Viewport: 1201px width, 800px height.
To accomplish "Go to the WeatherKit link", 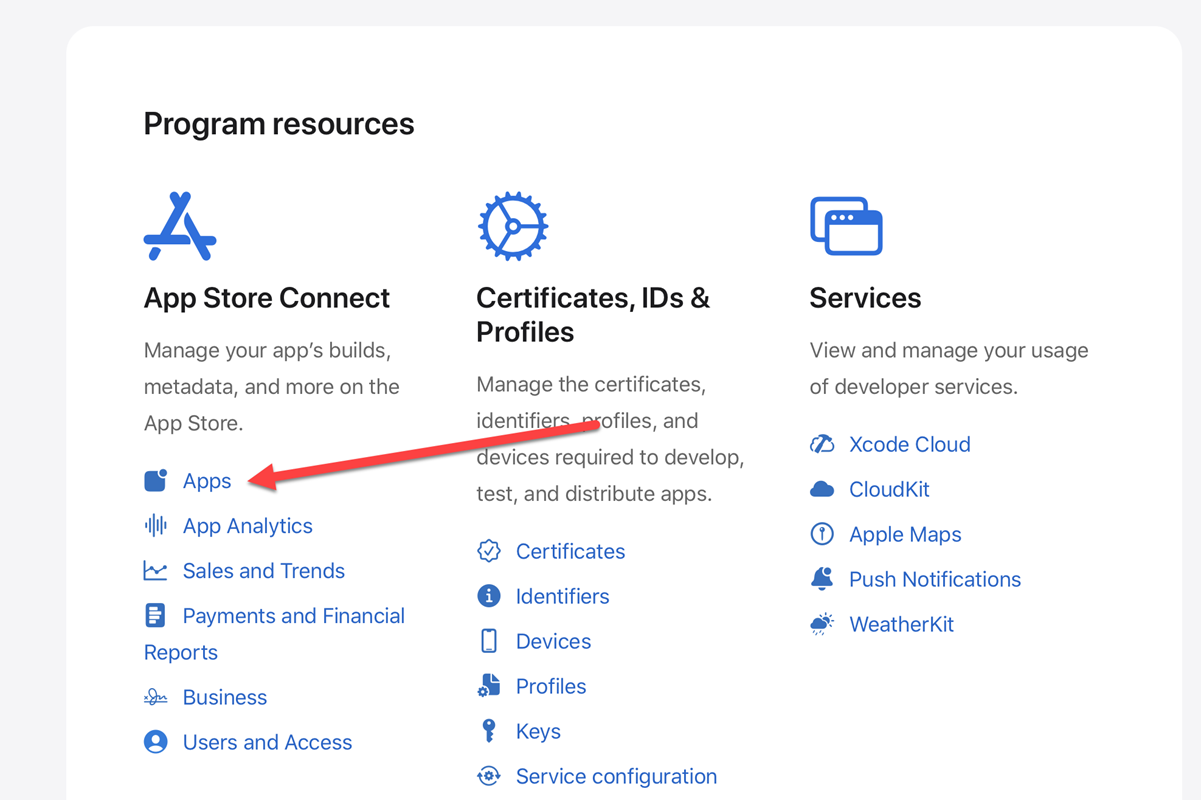I will [x=902, y=624].
